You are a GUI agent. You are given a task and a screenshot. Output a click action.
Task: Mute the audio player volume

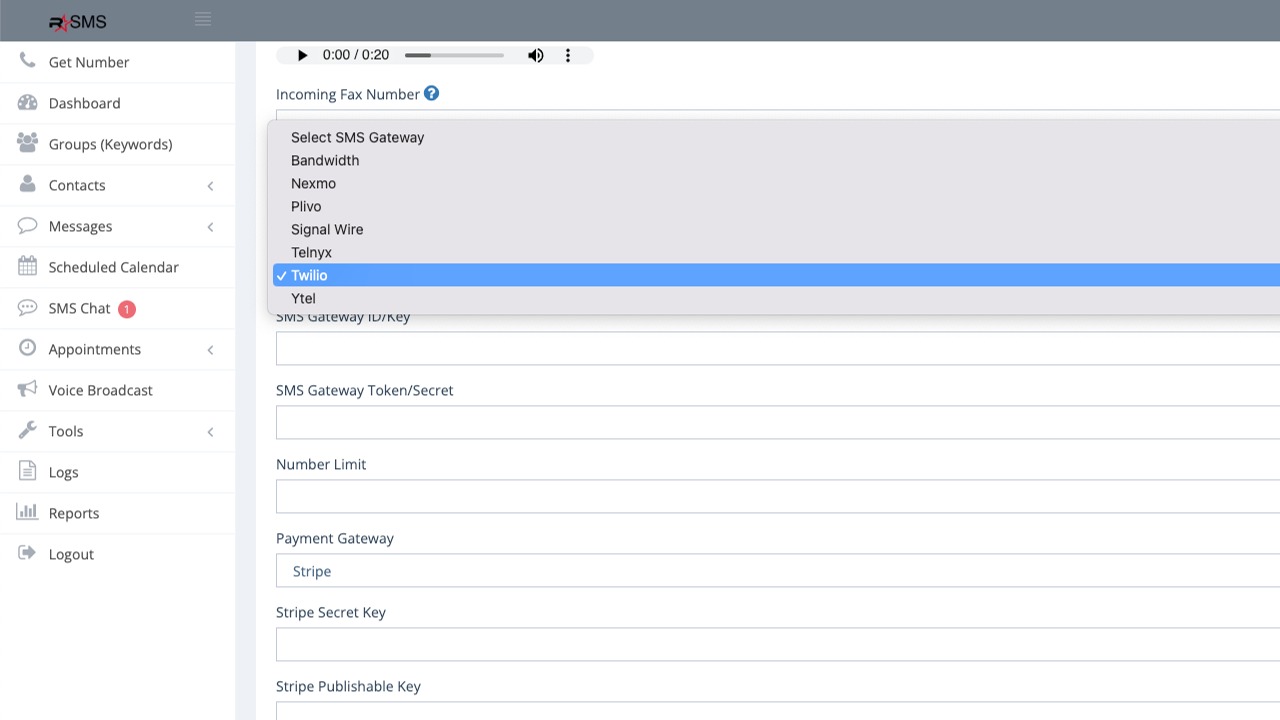click(x=536, y=55)
